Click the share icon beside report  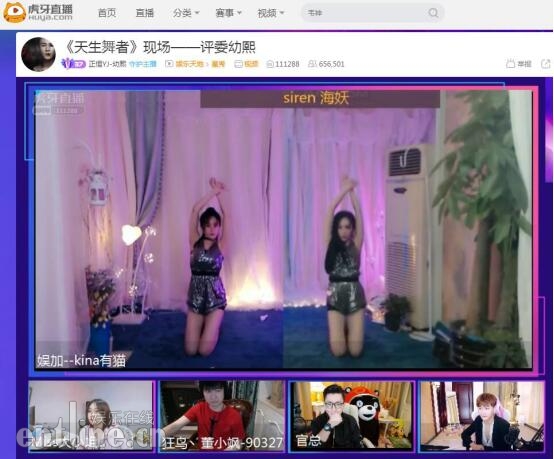point(546,64)
